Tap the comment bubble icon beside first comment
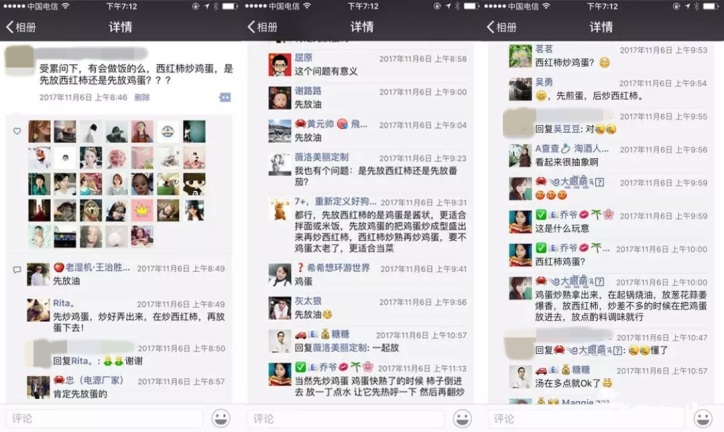The image size is (724, 432). [x=17, y=269]
